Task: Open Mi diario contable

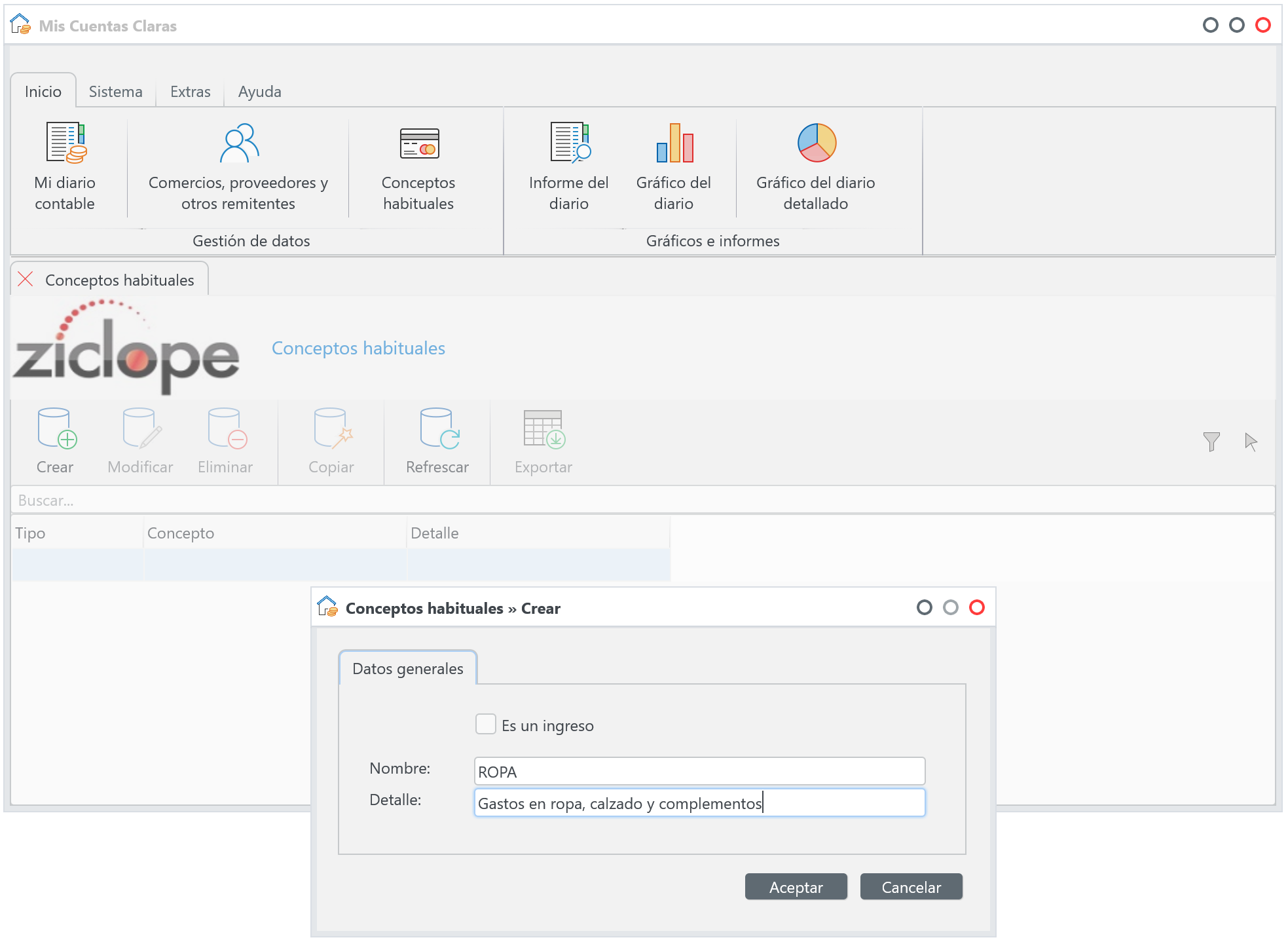Action: tap(65, 166)
